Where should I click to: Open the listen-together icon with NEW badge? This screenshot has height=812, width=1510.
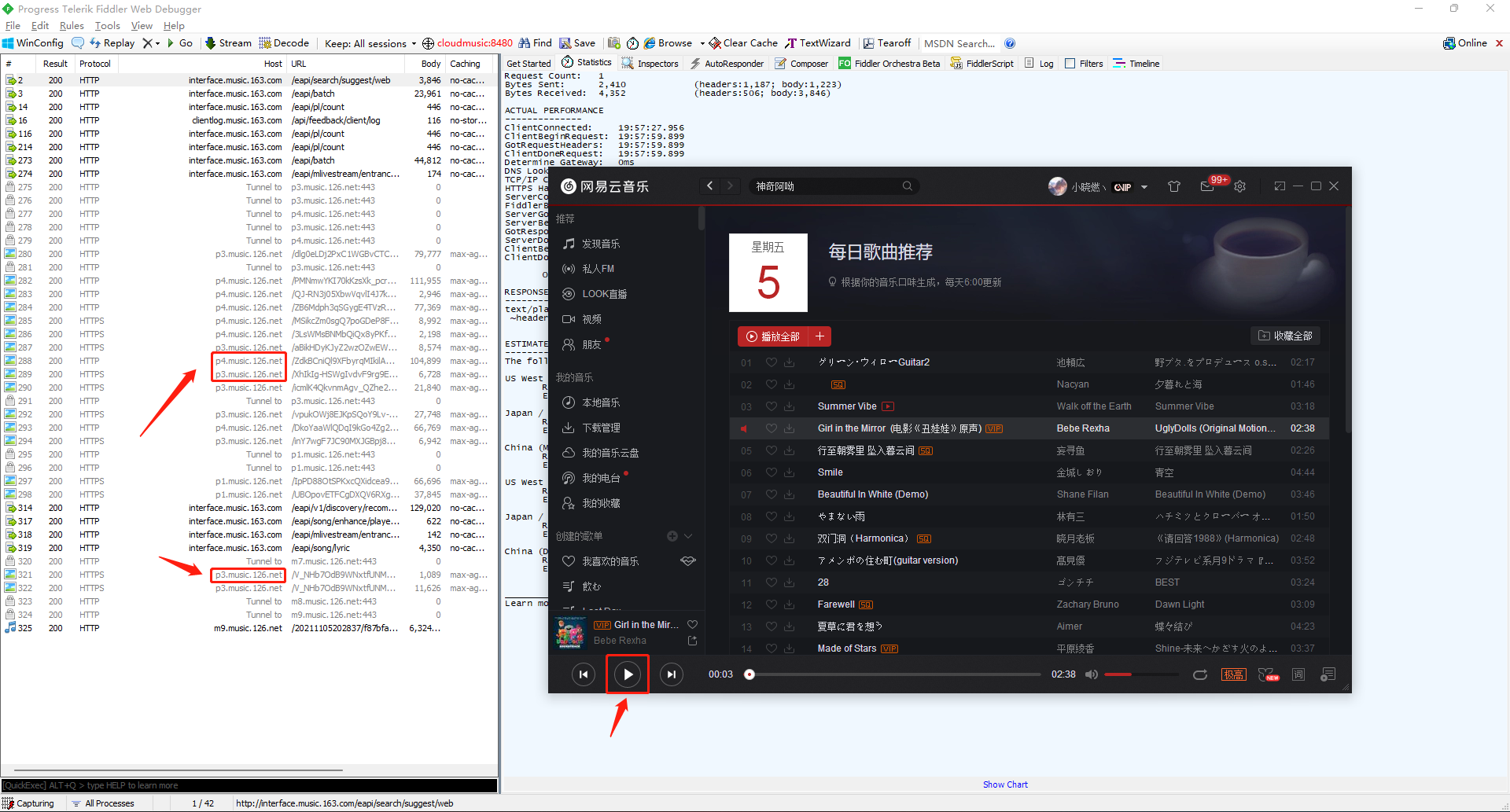click(1268, 674)
